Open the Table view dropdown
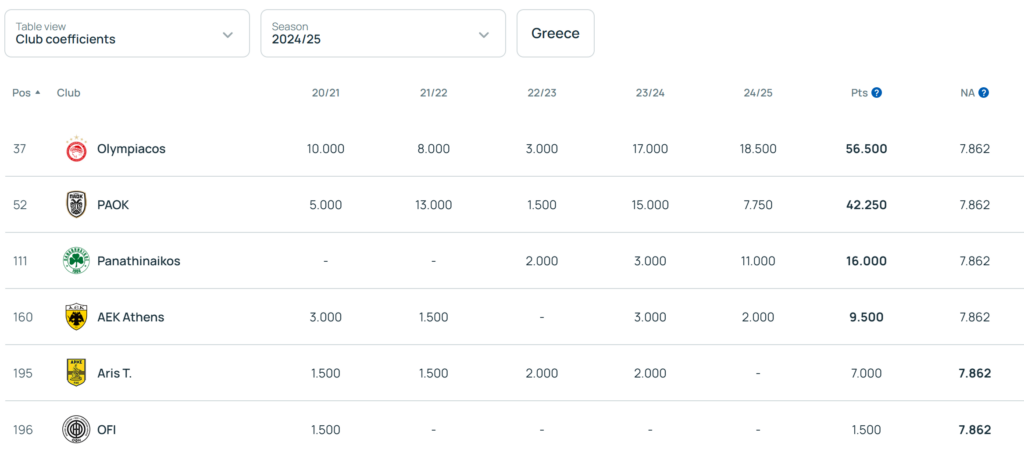The width and height of the screenshot is (1024, 456). [x=126, y=34]
